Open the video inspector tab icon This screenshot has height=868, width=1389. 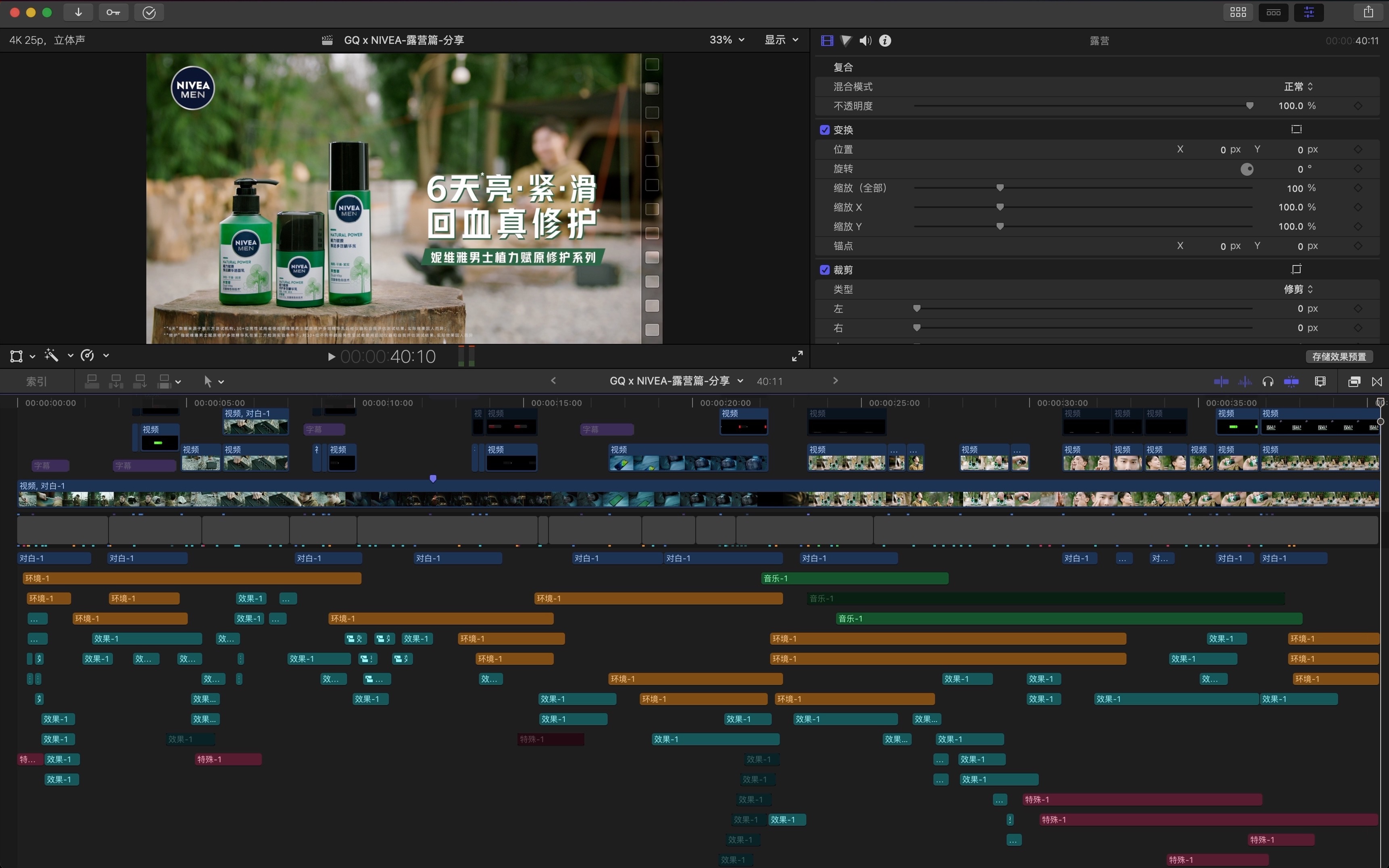pos(826,40)
